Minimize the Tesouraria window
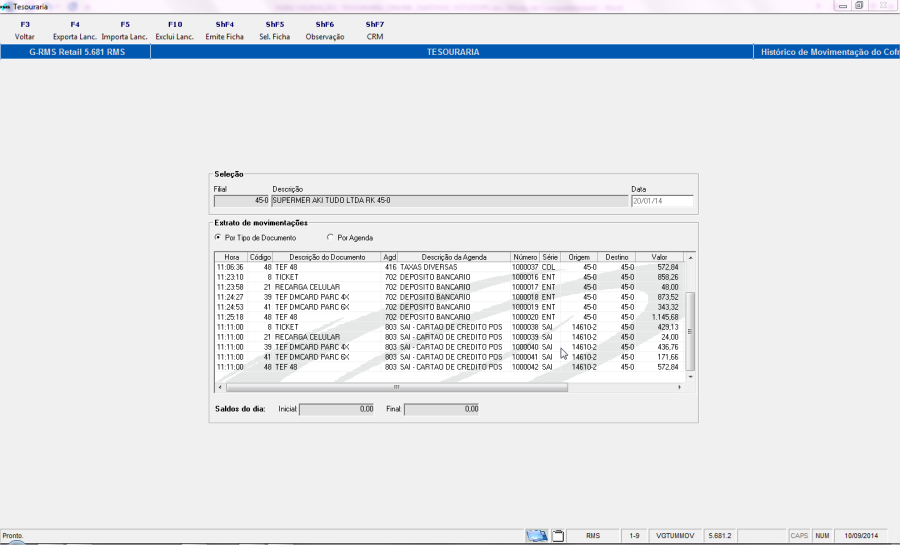This screenshot has height=545, width=900. click(x=843, y=6)
